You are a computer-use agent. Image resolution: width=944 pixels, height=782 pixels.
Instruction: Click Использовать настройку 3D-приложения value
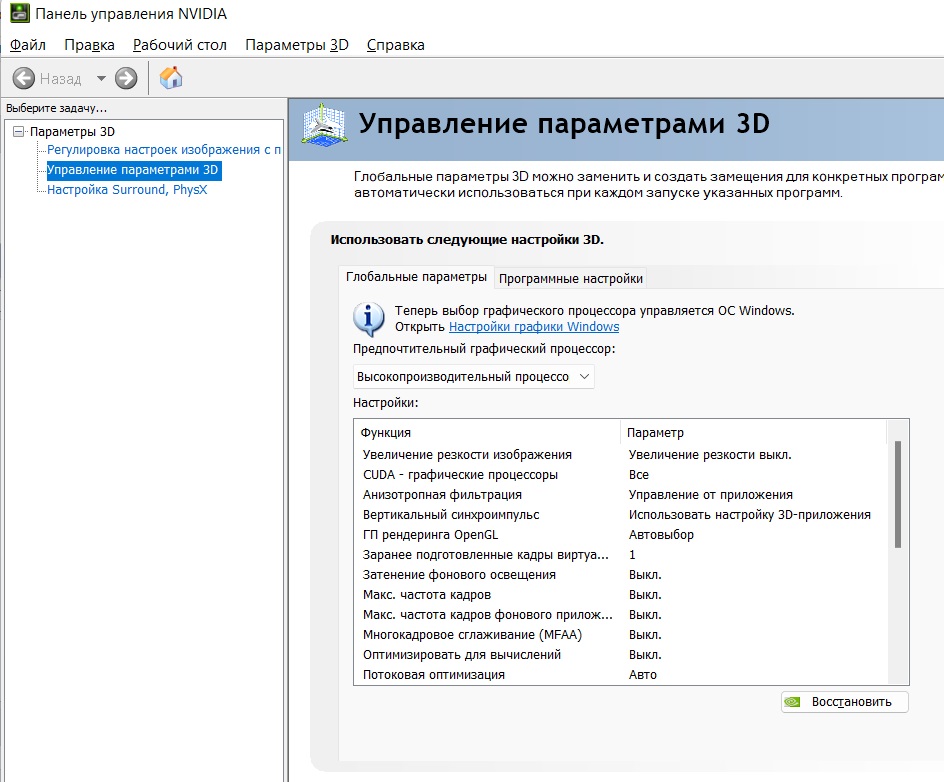coord(750,515)
